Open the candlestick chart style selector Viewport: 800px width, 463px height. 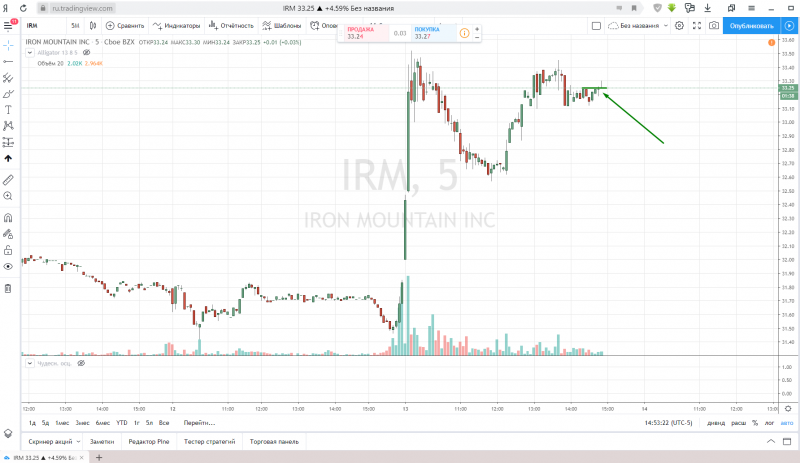tap(93, 26)
